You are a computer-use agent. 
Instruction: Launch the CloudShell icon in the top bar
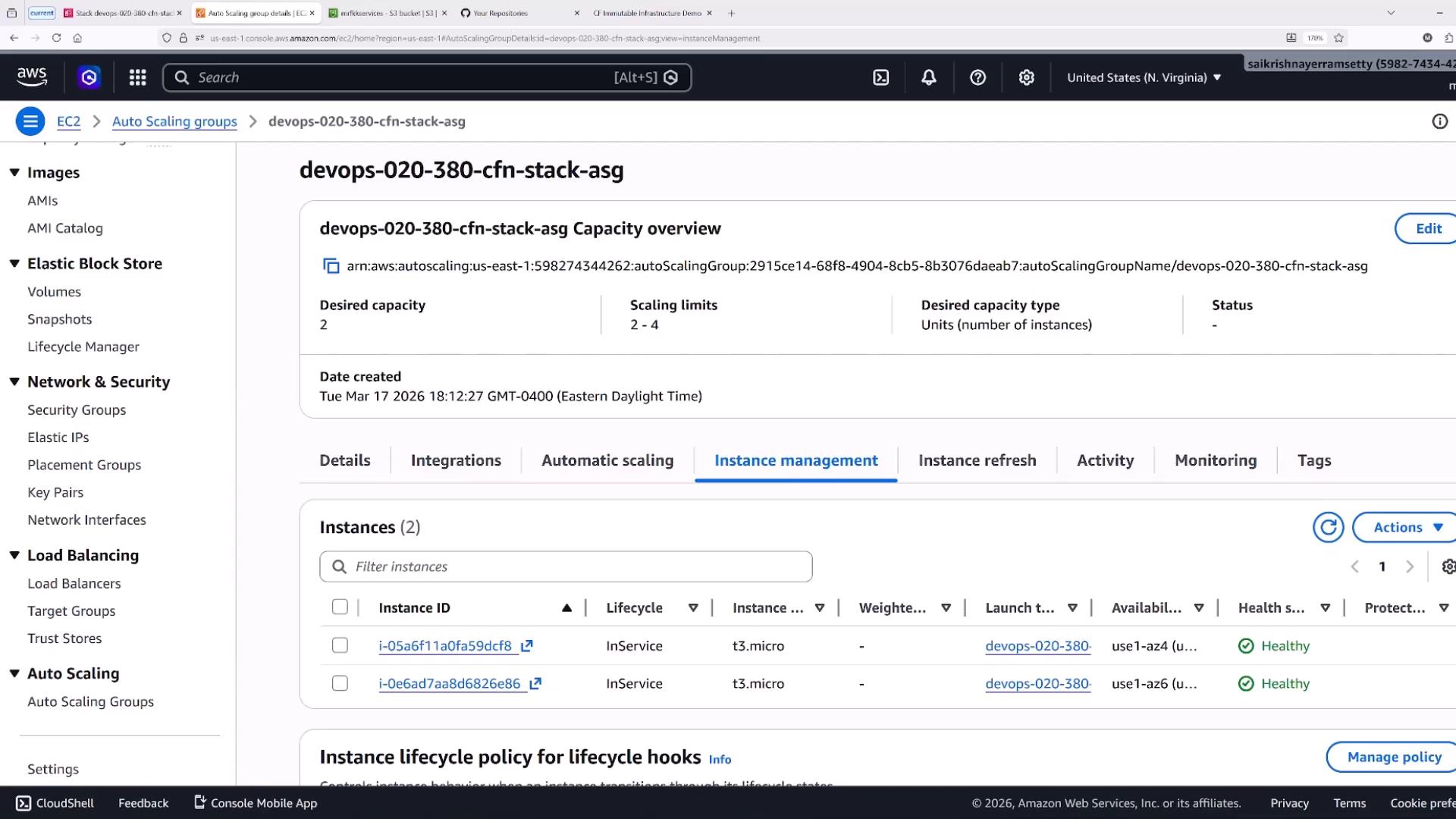pos(880,77)
